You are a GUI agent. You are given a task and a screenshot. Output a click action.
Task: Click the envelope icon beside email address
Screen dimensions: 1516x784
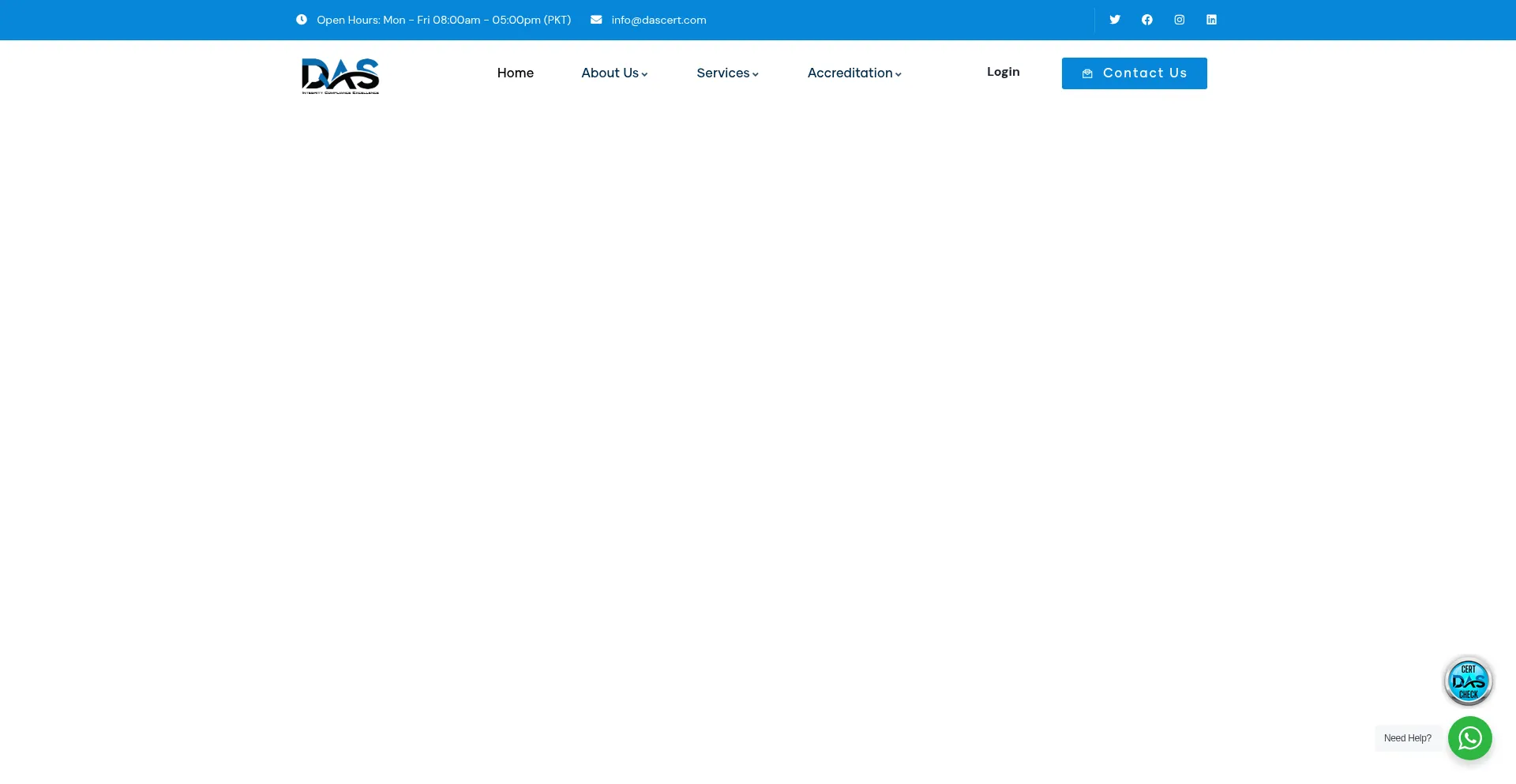(x=596, y=20)
